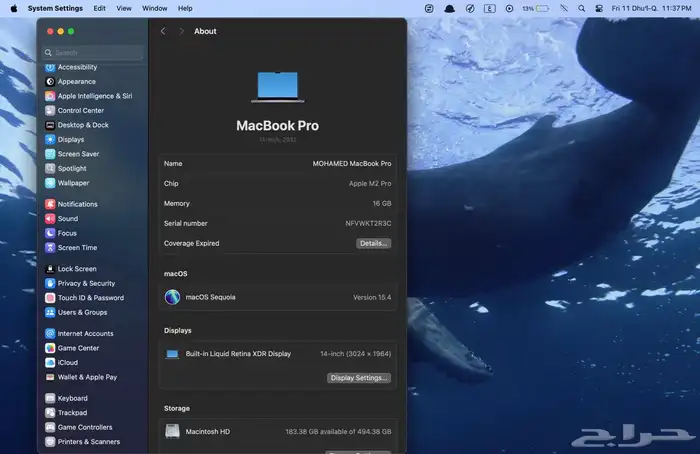The image size is (700, 454).
Task: Select Sound in sidebar
Action: tap(62, 219)
